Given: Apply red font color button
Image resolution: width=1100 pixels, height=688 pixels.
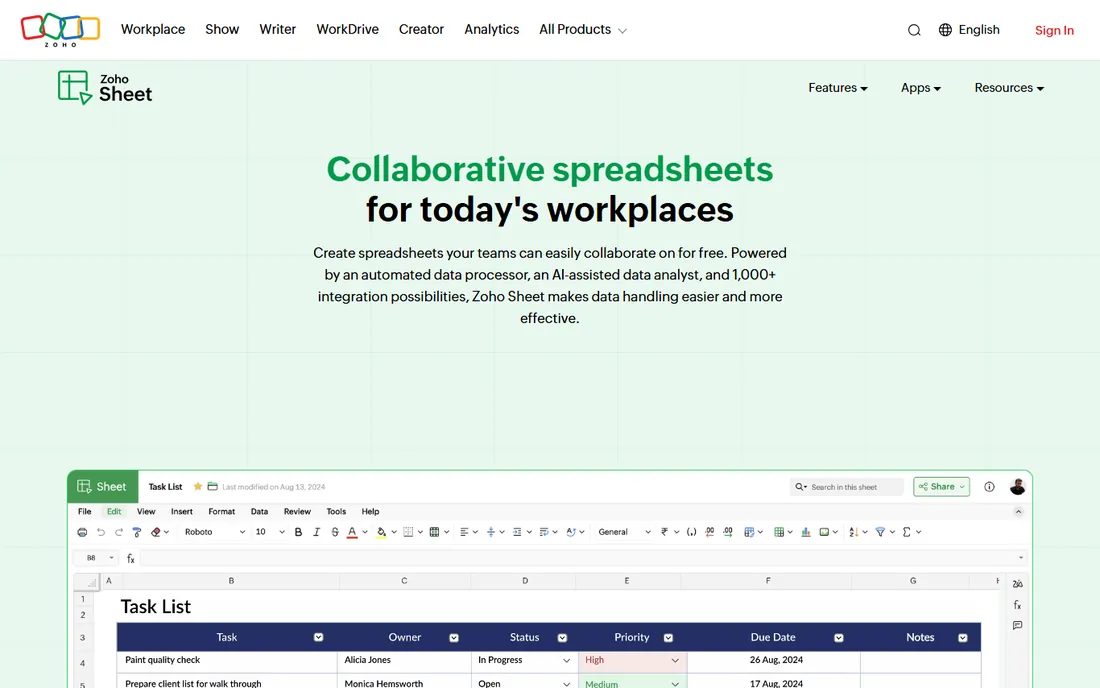Looking at the screenshot, I should [352, 532].
